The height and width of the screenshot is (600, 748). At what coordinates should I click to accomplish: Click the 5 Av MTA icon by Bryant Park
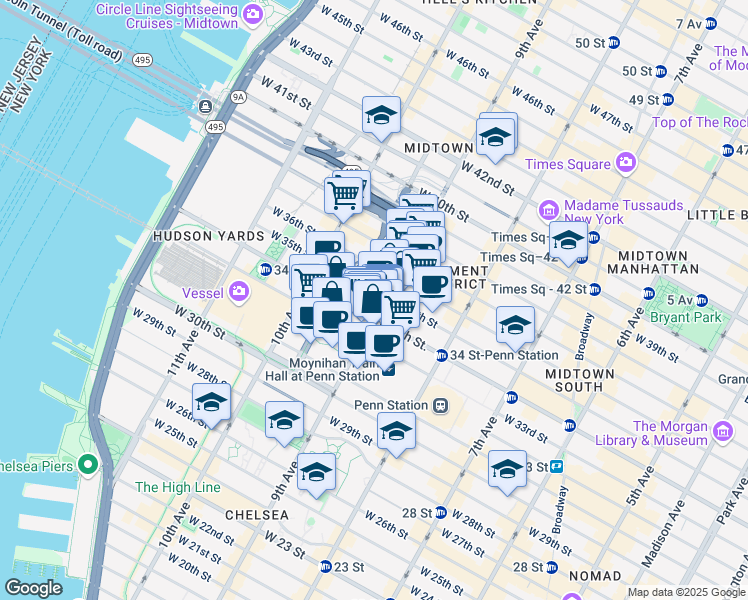[702, 300]
